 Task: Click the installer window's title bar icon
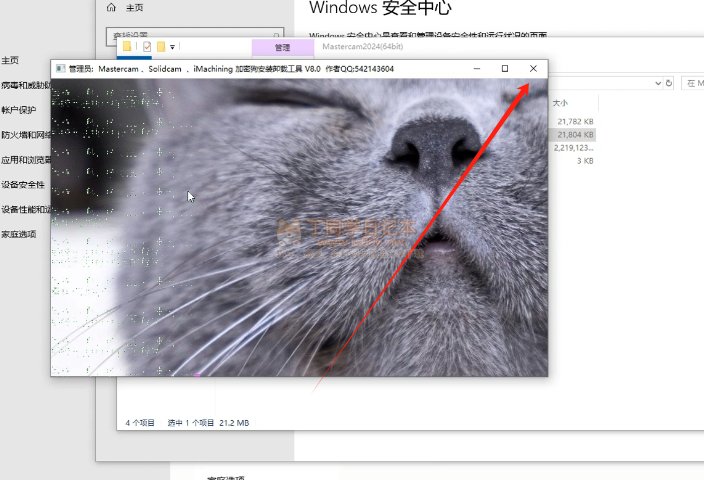point(59,69)
